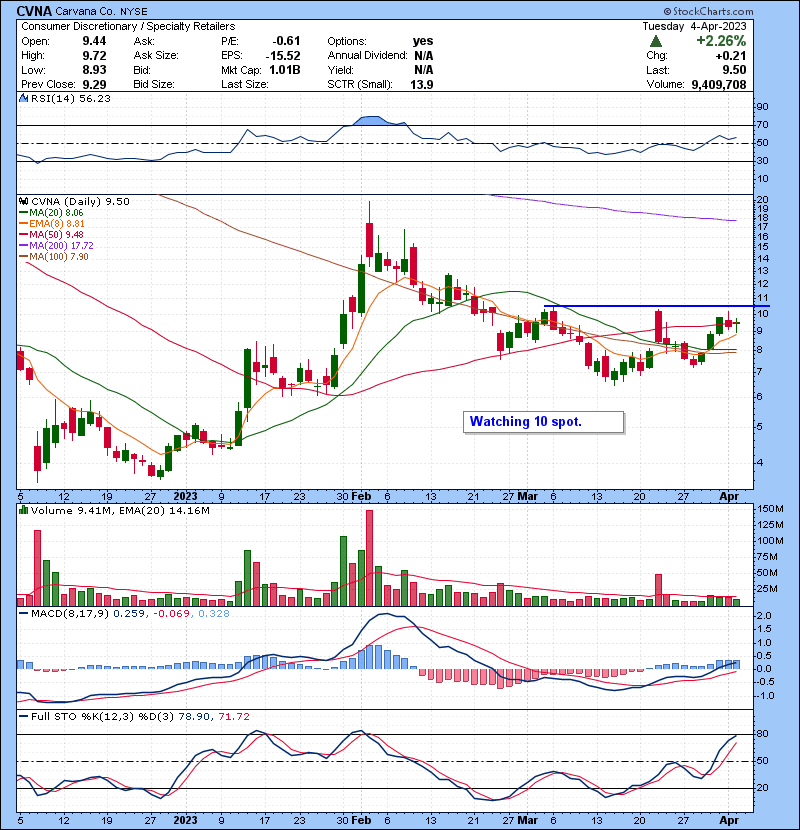800x830 pixels.
Task: Click the EPS value -15.52
Action: click(283, 56)
